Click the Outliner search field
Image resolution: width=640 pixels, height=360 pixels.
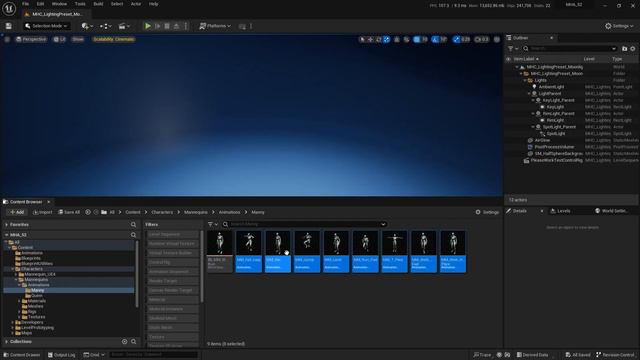point(570,49)
